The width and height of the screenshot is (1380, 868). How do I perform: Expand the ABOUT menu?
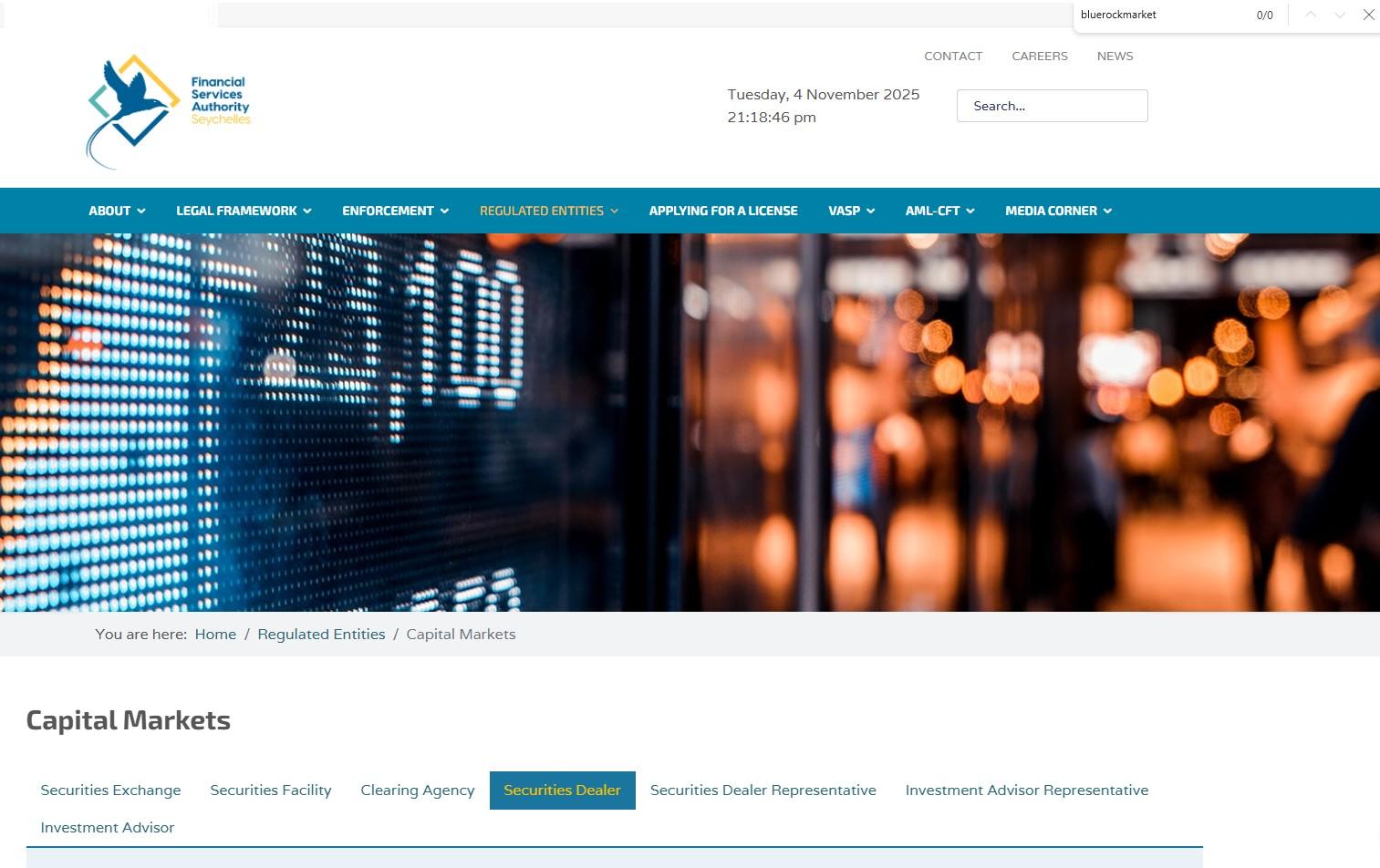tap(117, 211)
